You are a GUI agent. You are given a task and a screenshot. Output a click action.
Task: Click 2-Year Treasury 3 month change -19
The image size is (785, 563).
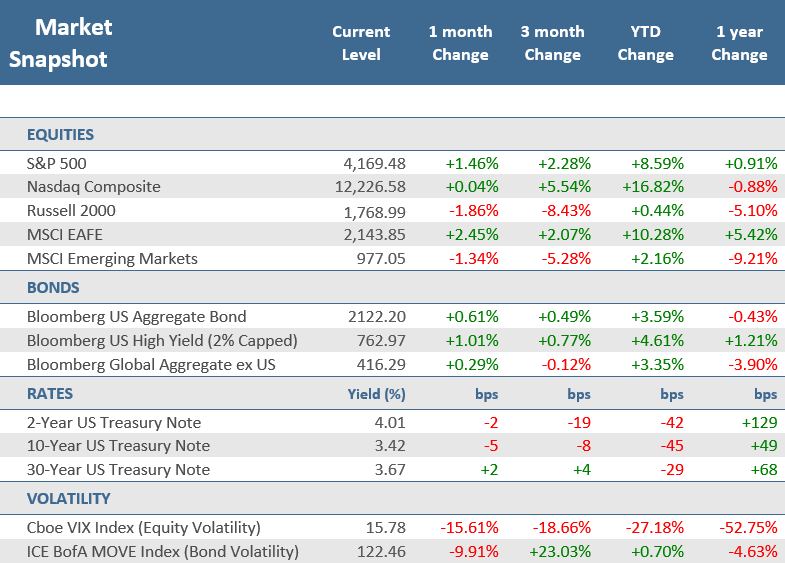click(579, 423)
